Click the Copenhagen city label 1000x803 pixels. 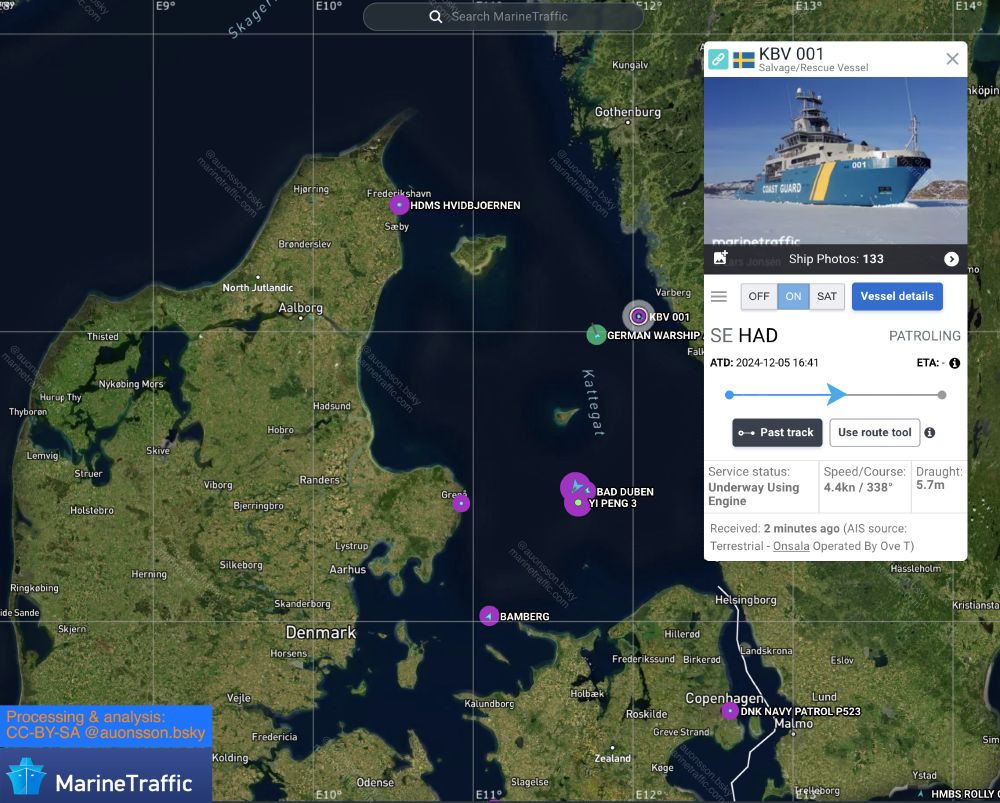tap(724, 698)
